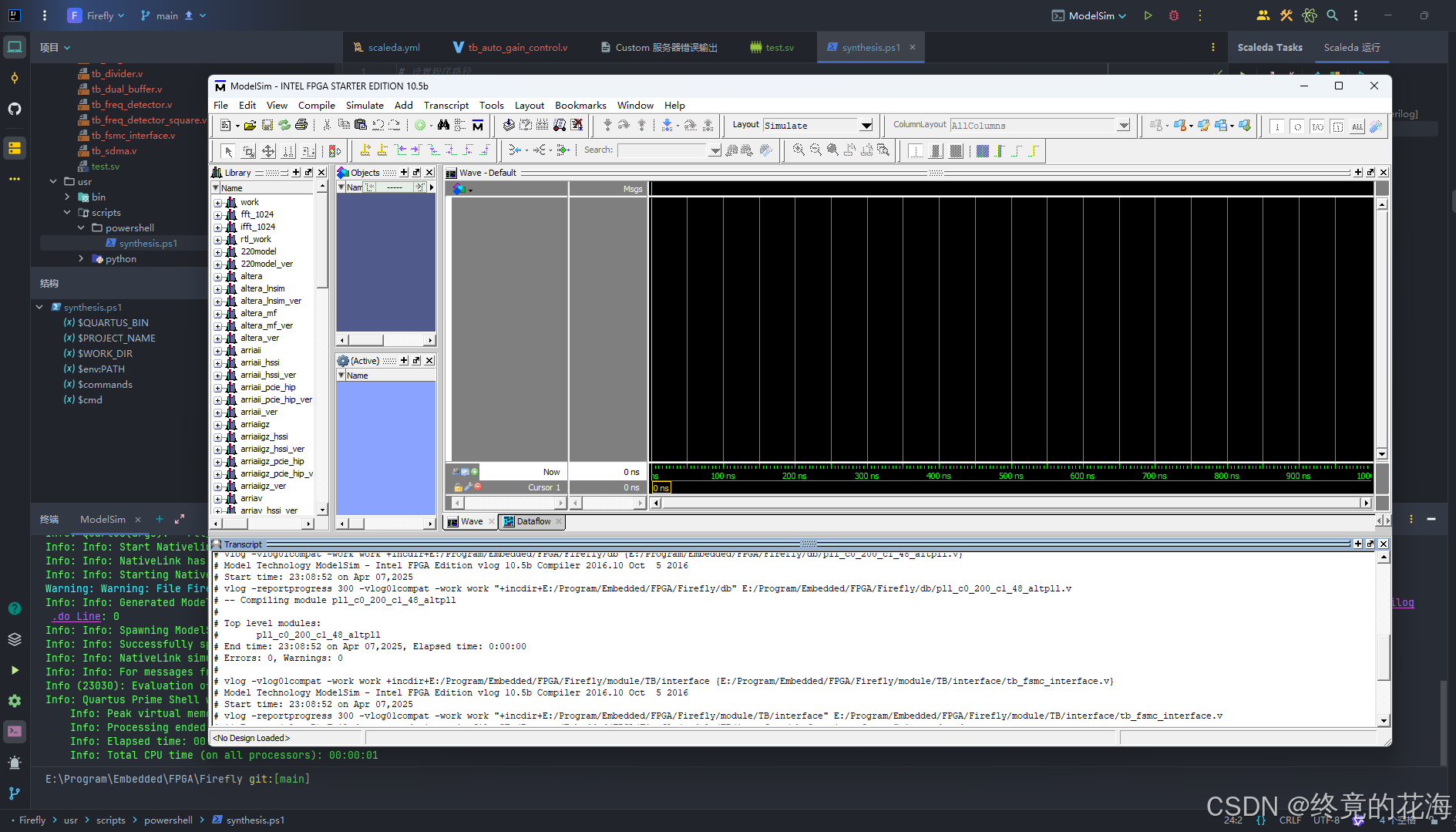Expand the 'python' folder in project tree
This screenshot has height=832, width=1456.
click(81, 259)
